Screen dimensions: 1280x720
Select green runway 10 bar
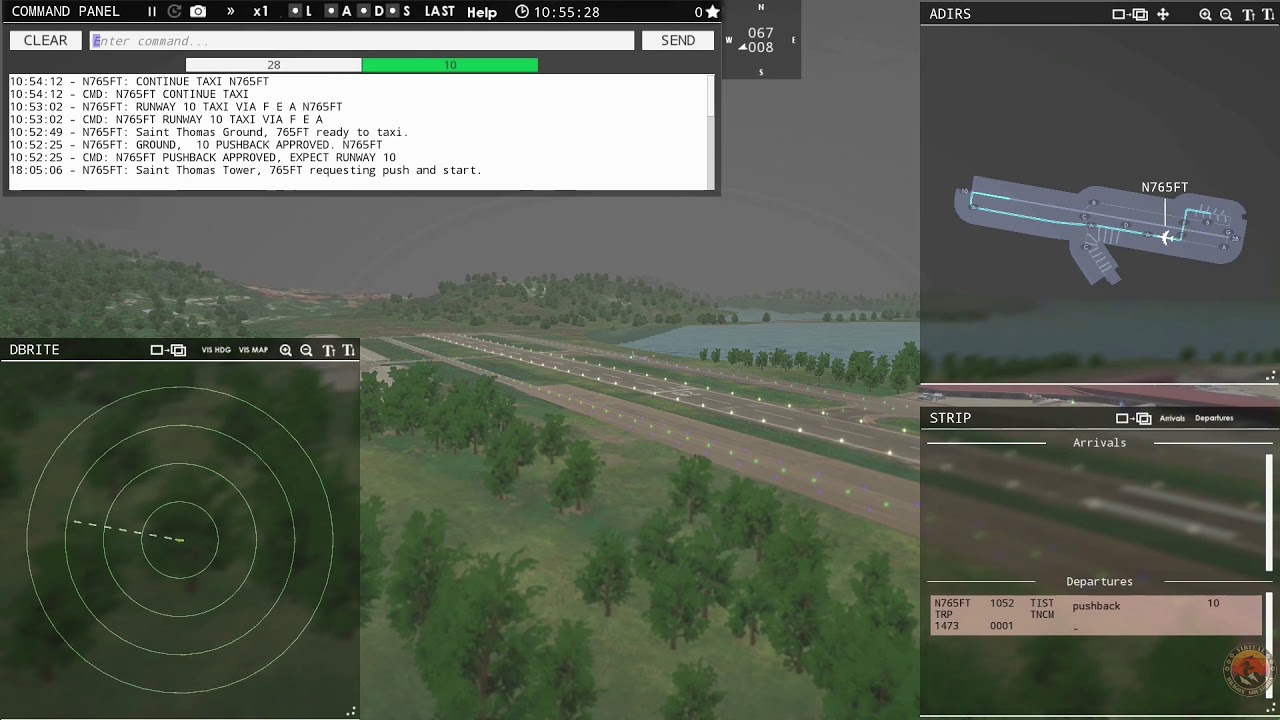coord(450,65)
